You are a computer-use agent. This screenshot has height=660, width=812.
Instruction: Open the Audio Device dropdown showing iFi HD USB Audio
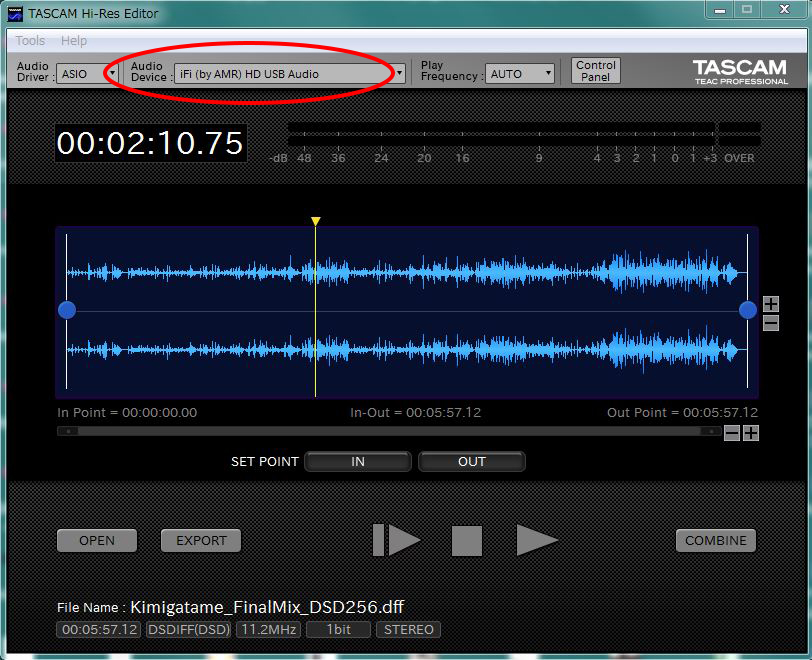(x=397, y=72)
